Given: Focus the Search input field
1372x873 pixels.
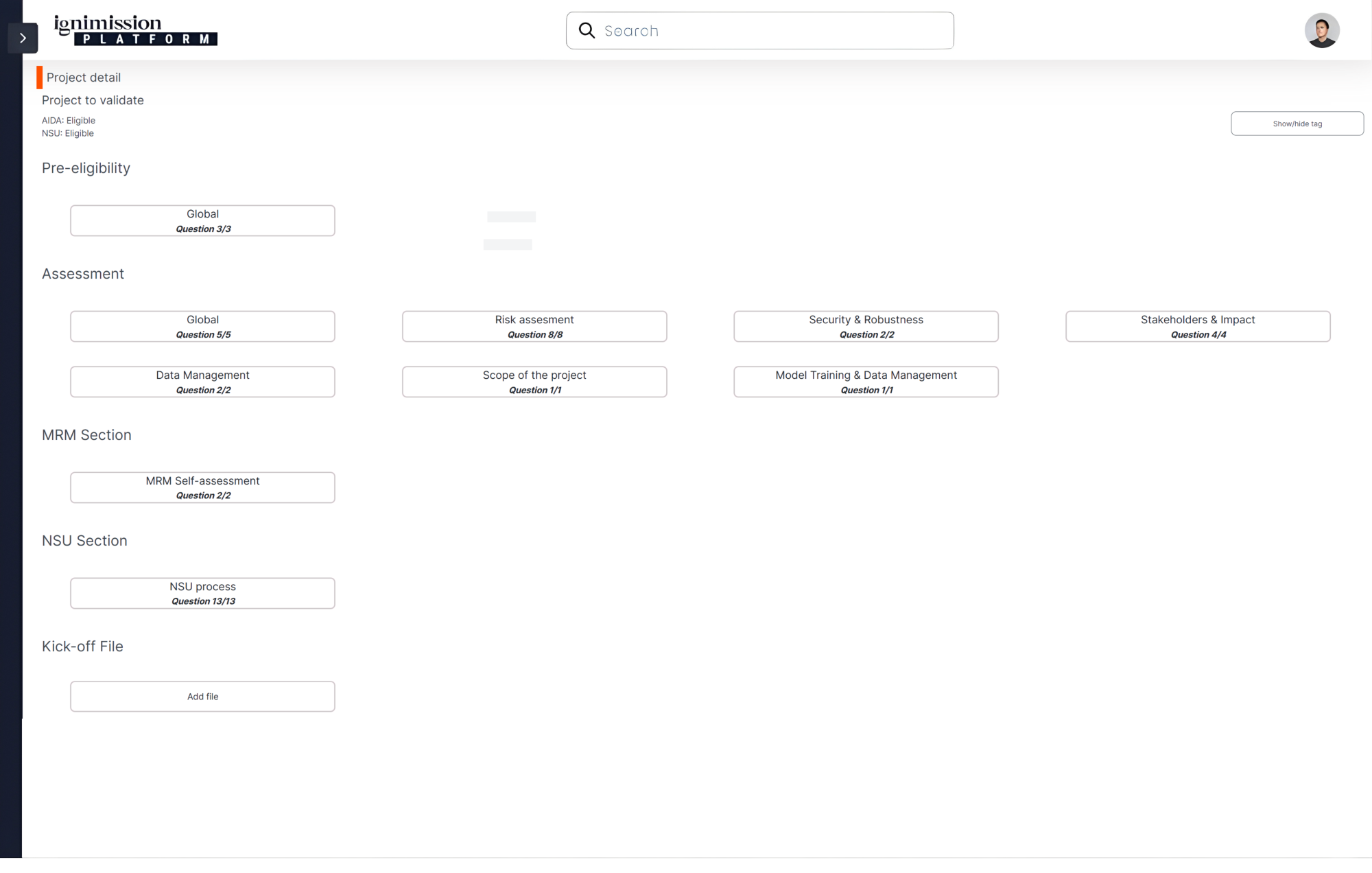Looking at the screenshot, I should pos(768,31).
